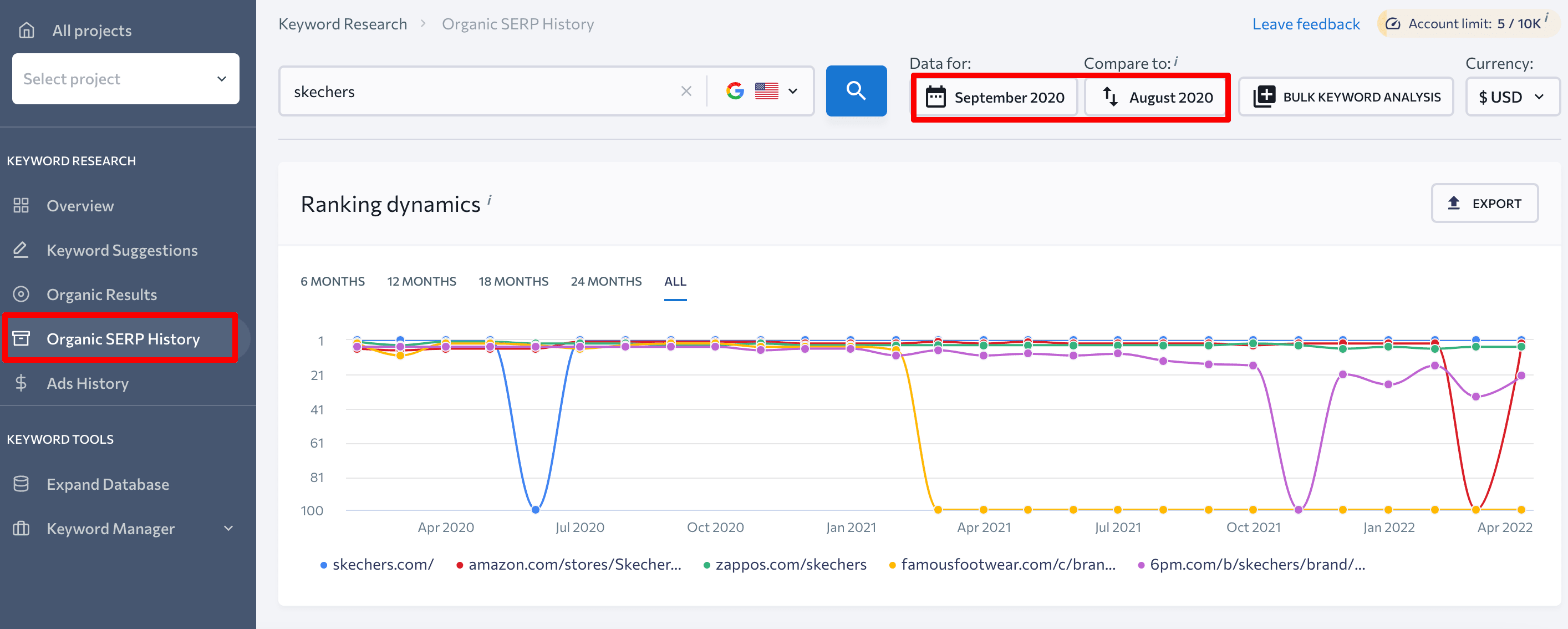This screenshot has height=629, width=1568.
Task: Click red amazon.com color dot
Action: [460, 566]
